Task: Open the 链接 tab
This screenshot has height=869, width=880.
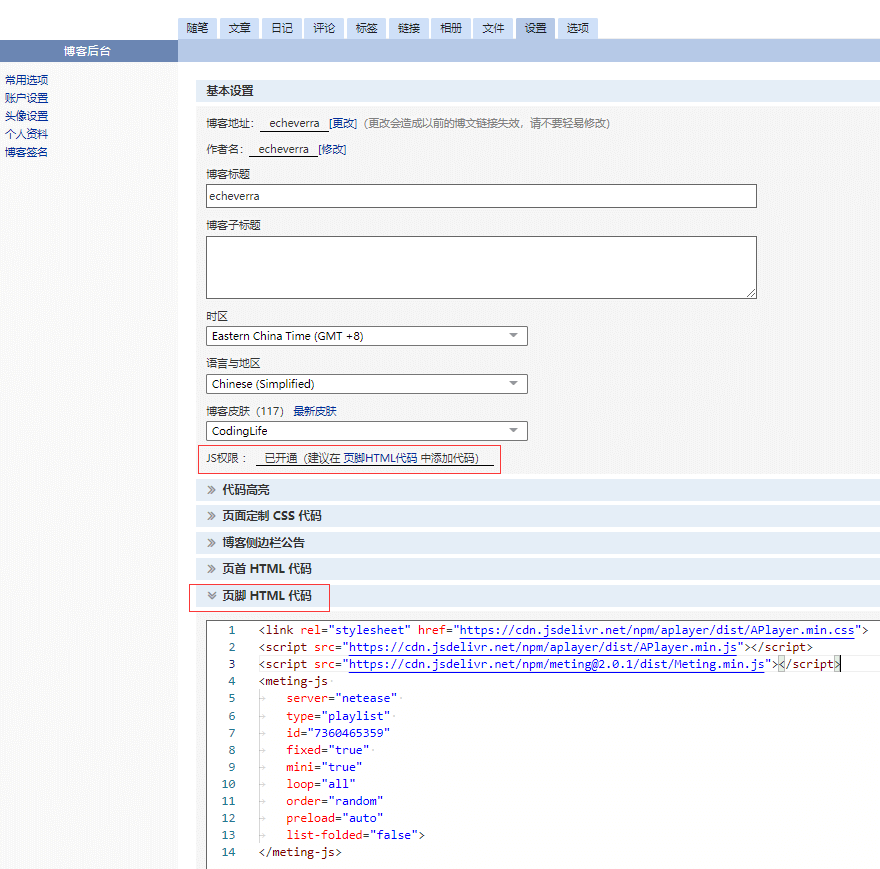Action: (x=409, y=28)
